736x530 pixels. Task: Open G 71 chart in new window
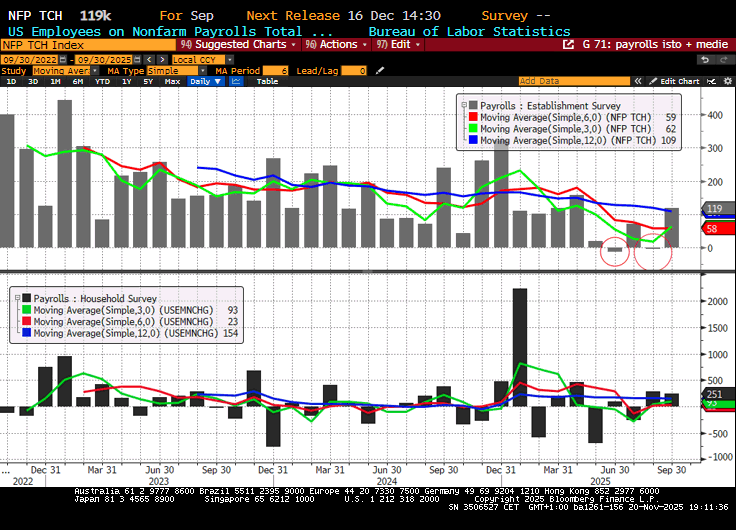click(570, 45)
